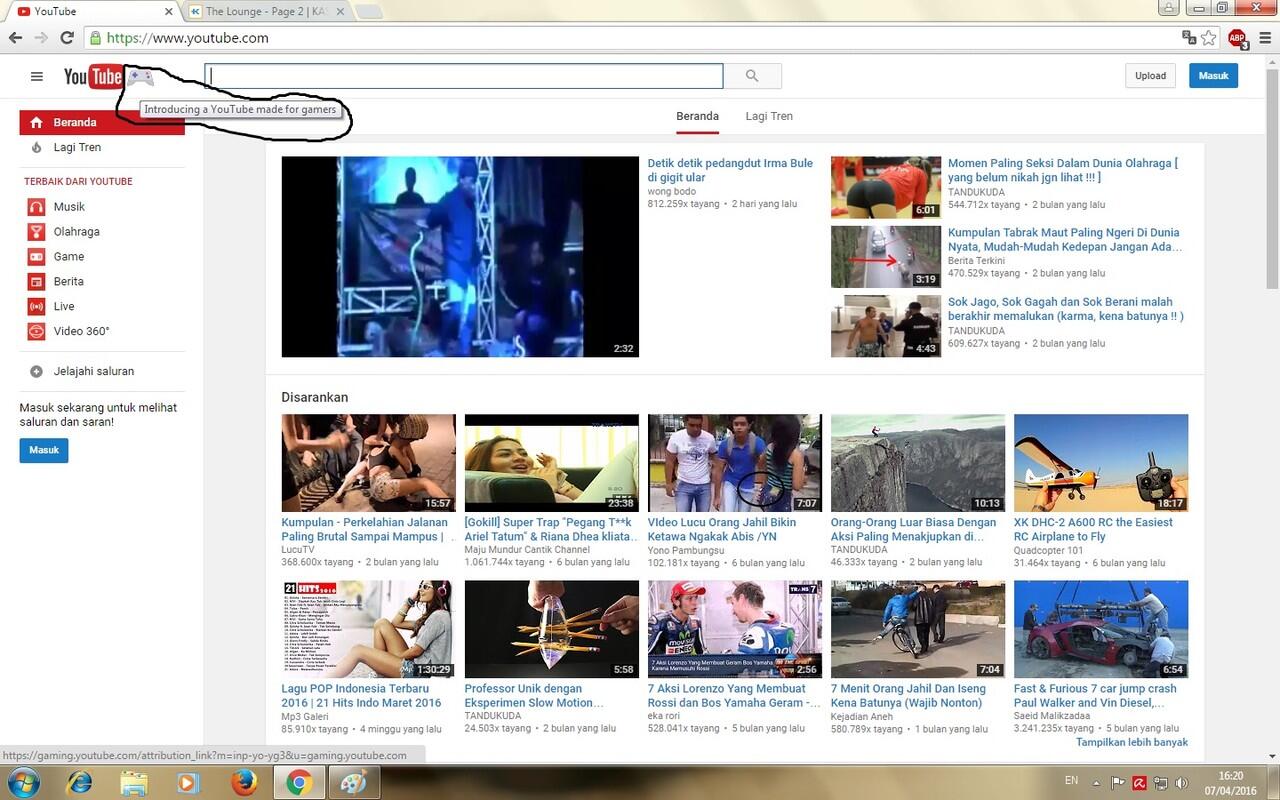
Task: Switch to the YouTube browser tab
Action: point(90,11)
